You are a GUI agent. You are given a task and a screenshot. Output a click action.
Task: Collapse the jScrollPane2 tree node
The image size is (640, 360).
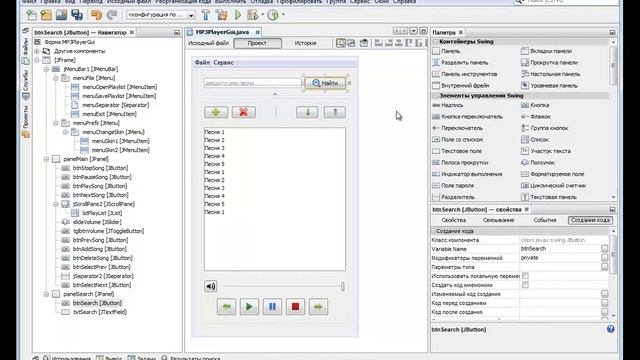point(56,204)
